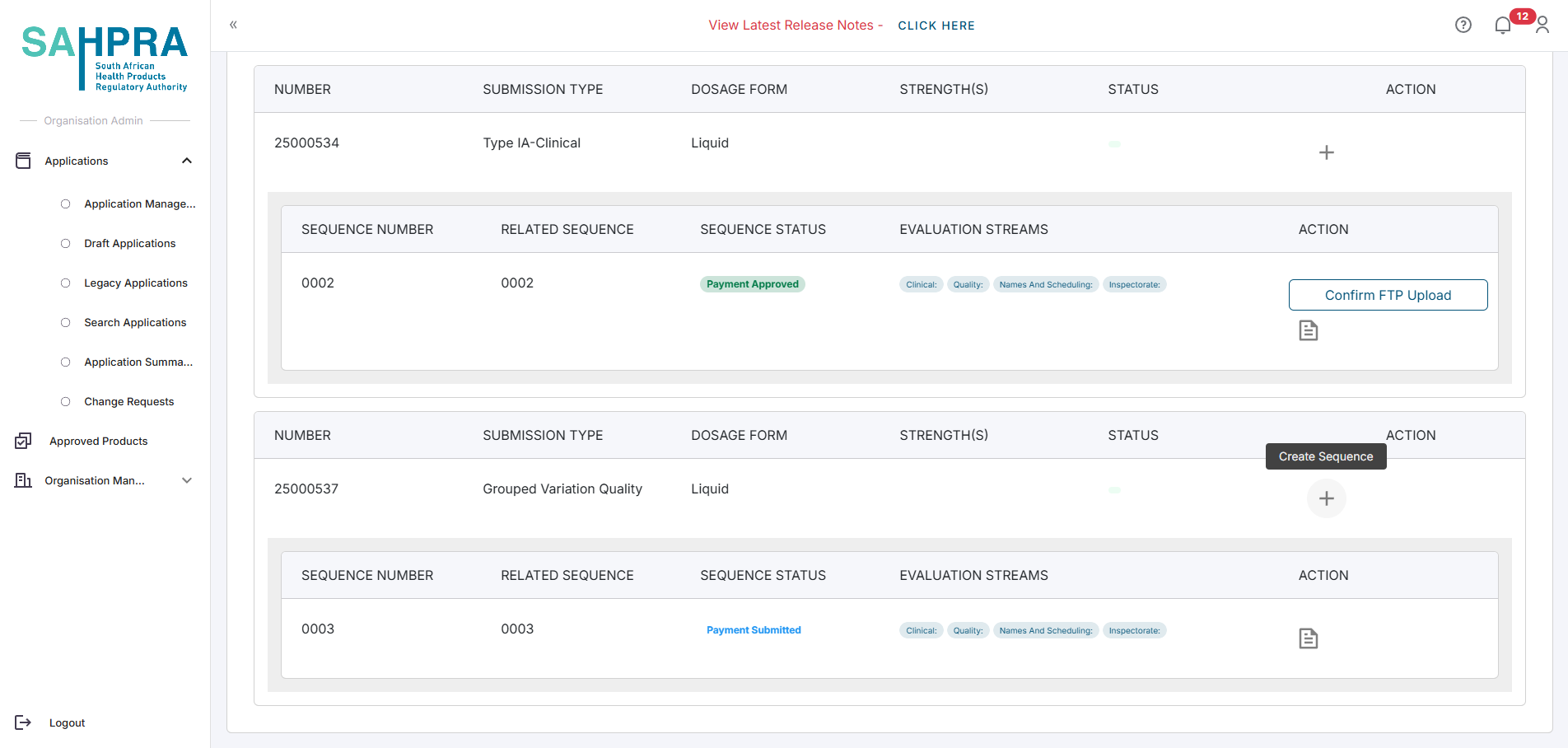The image size is (1568, 748).
Task: Open the user profile icon
Action: (x=1542, y=26)
